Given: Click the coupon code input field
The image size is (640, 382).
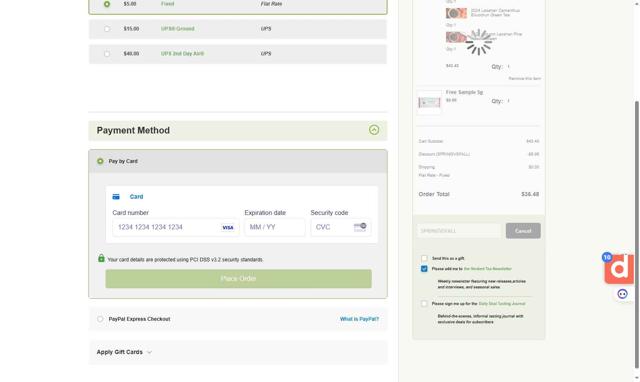Looking at the screenshot, I should click(x=459, y=231).
